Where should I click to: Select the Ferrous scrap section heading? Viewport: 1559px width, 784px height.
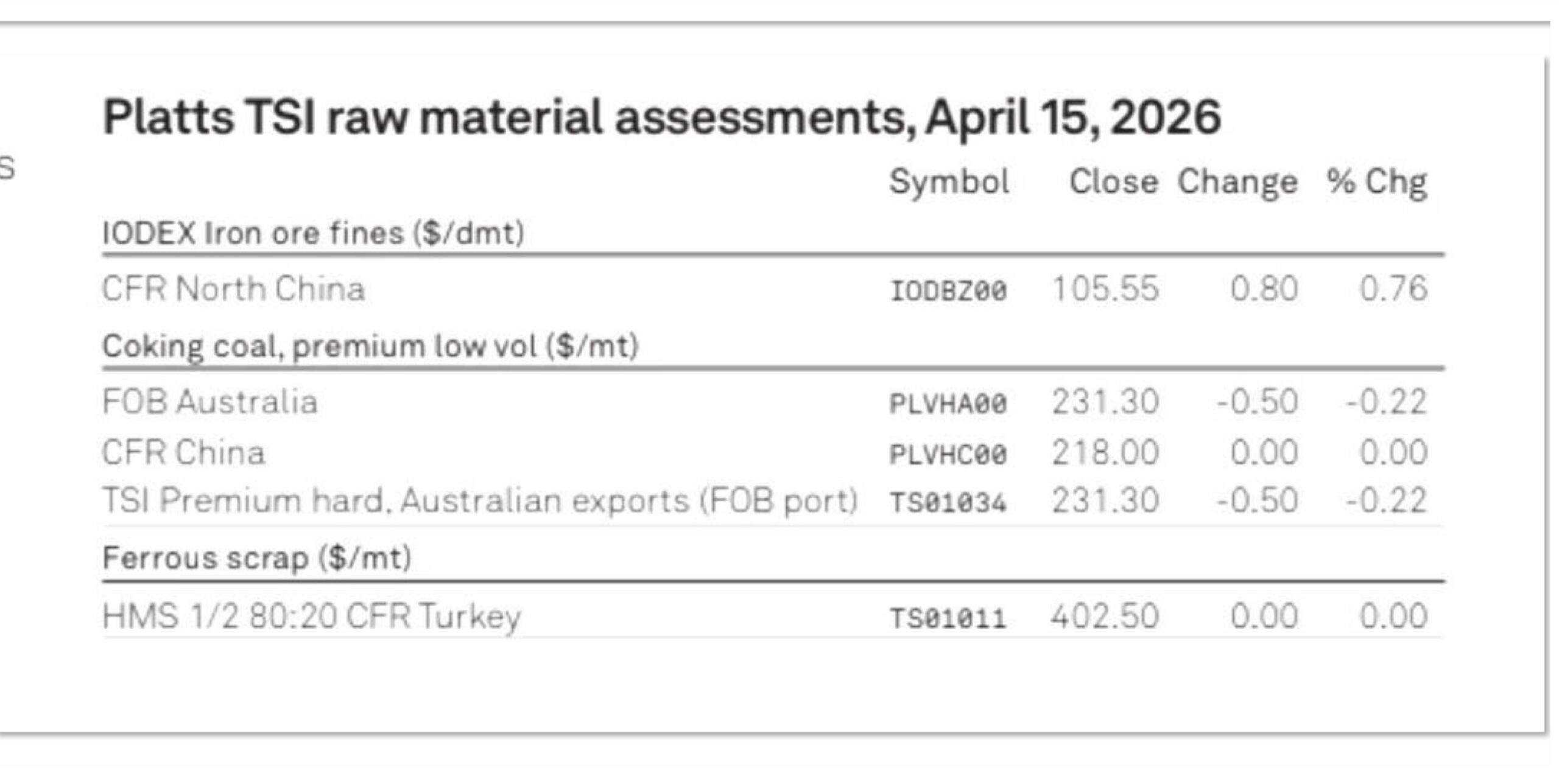(257, 558)
